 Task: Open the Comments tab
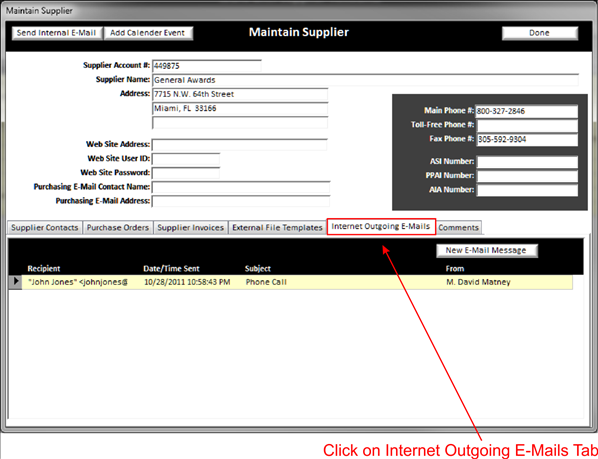pyautogui.click(x=458, y=228)
